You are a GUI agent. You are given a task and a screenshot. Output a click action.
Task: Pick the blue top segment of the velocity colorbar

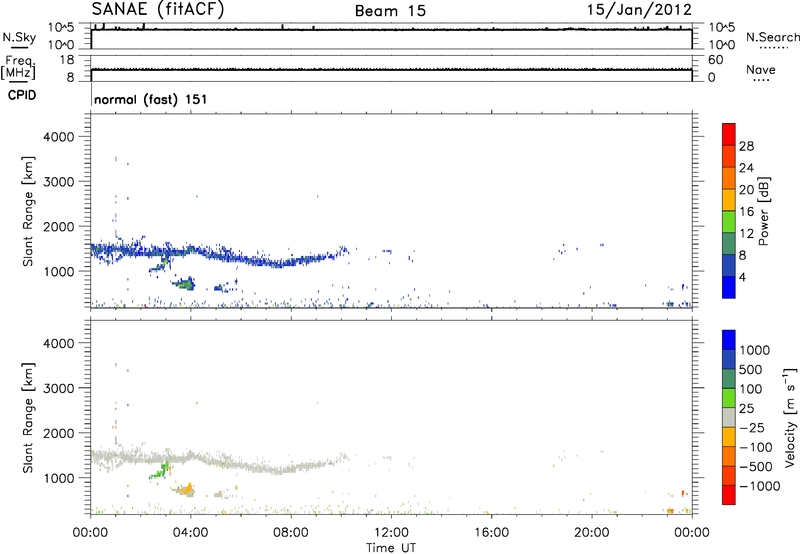point(729,340)
